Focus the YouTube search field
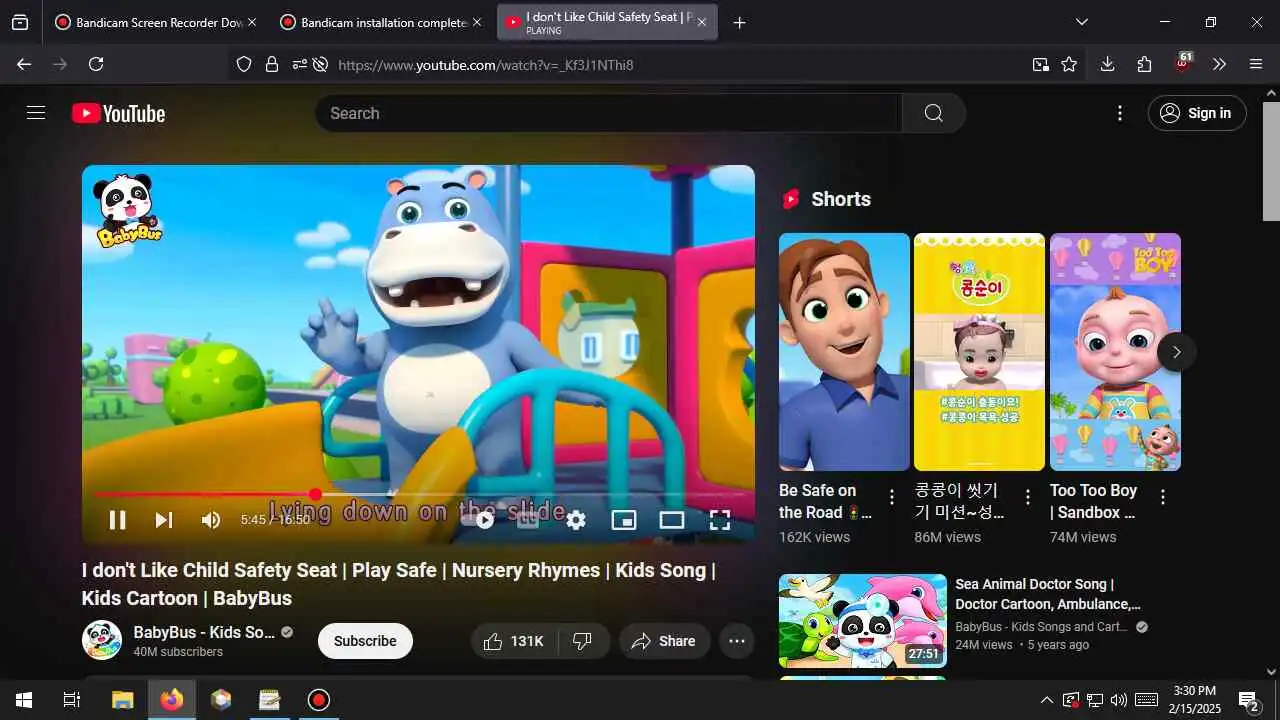Viewport: 1280px width, 720px height. click(609, 113)
